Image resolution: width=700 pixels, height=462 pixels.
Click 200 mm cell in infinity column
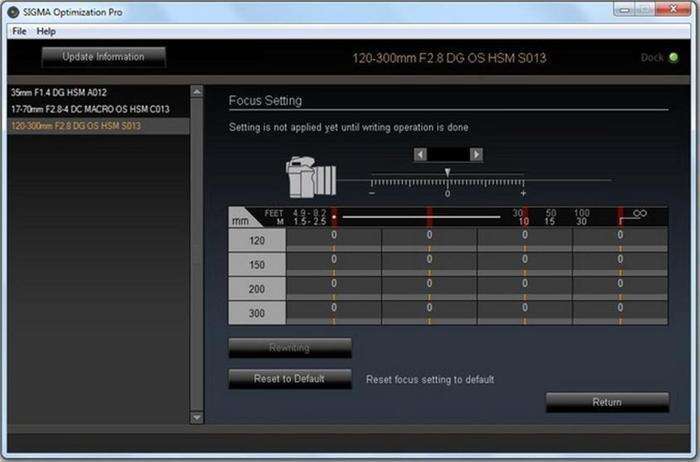click(x=620, y=288)
